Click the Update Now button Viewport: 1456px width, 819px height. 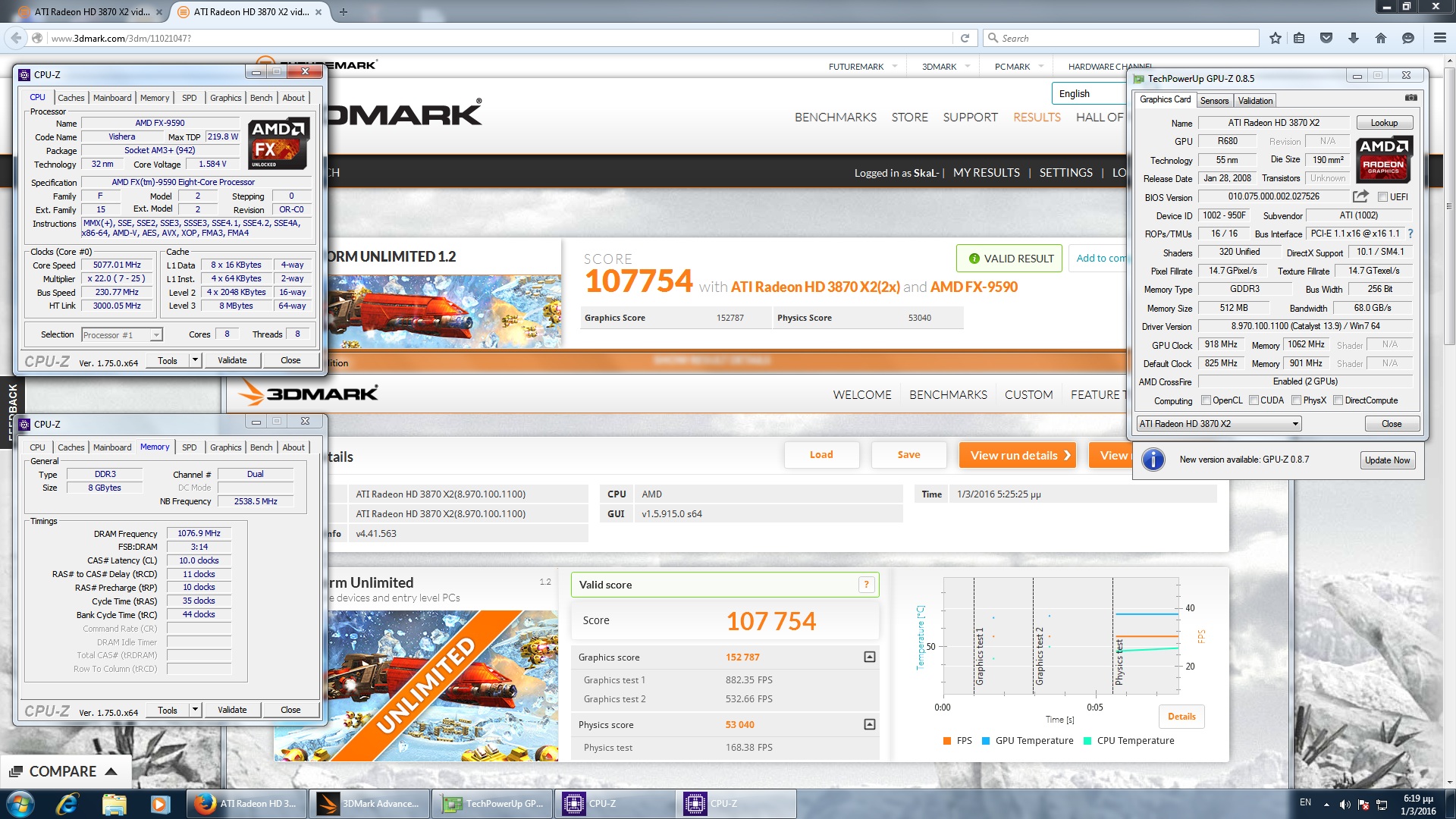pyautogui.click(x=1387, y=460)
